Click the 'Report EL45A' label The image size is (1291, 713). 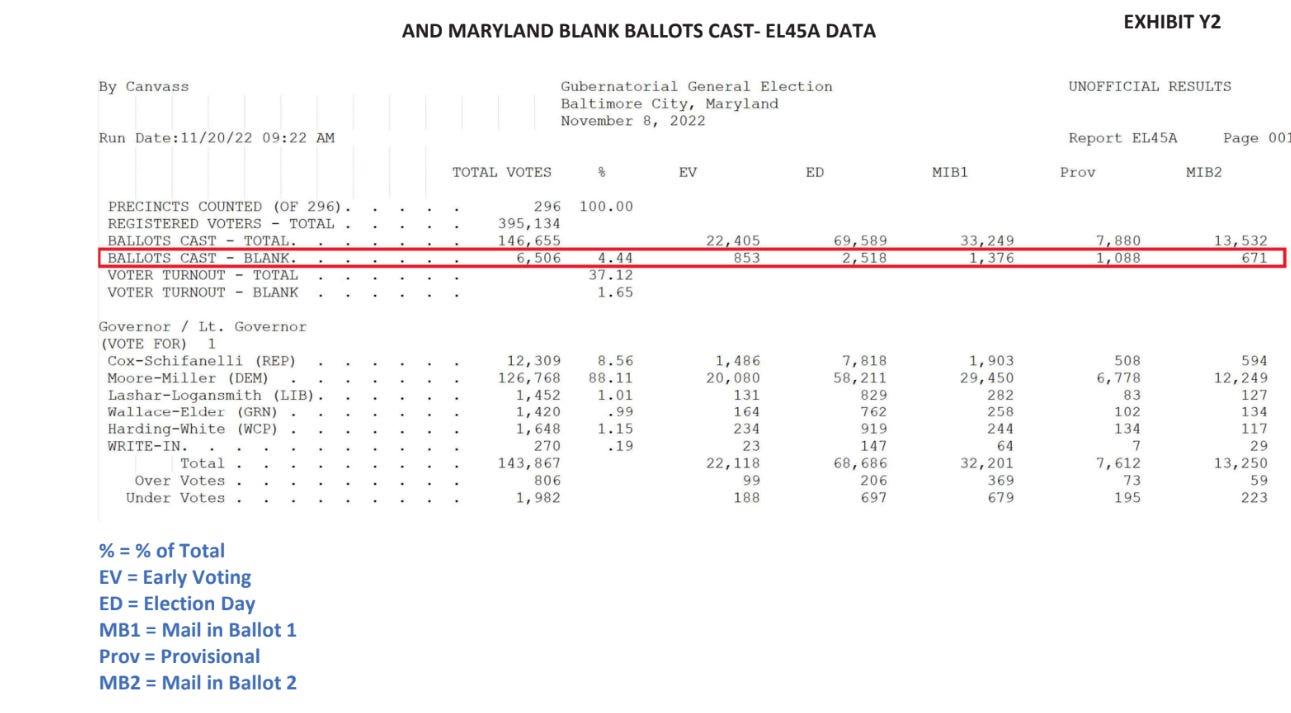point(1123,138)
